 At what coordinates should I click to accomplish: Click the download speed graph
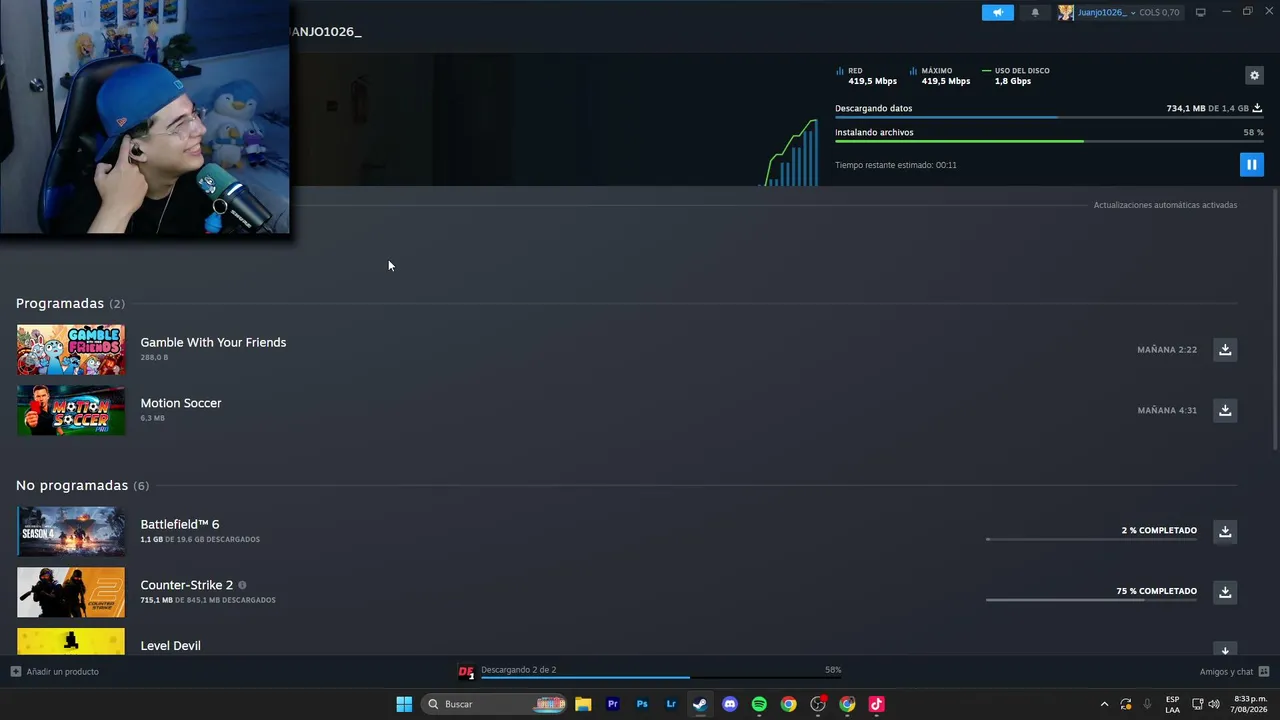(x=791, y=152)
